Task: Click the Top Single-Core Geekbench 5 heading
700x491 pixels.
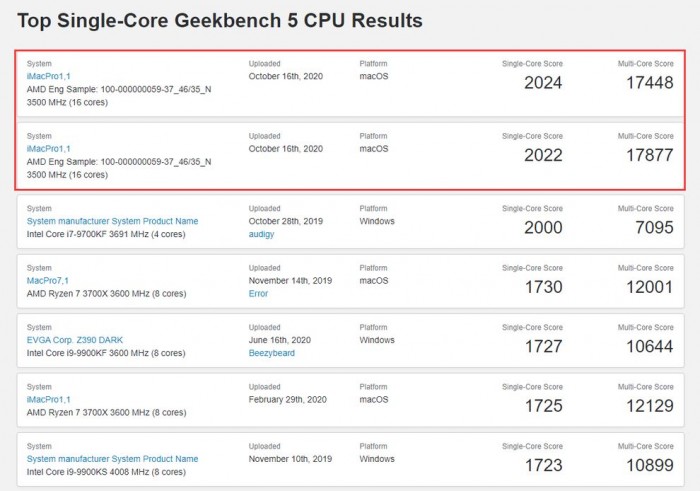Action: click(219, 20)
